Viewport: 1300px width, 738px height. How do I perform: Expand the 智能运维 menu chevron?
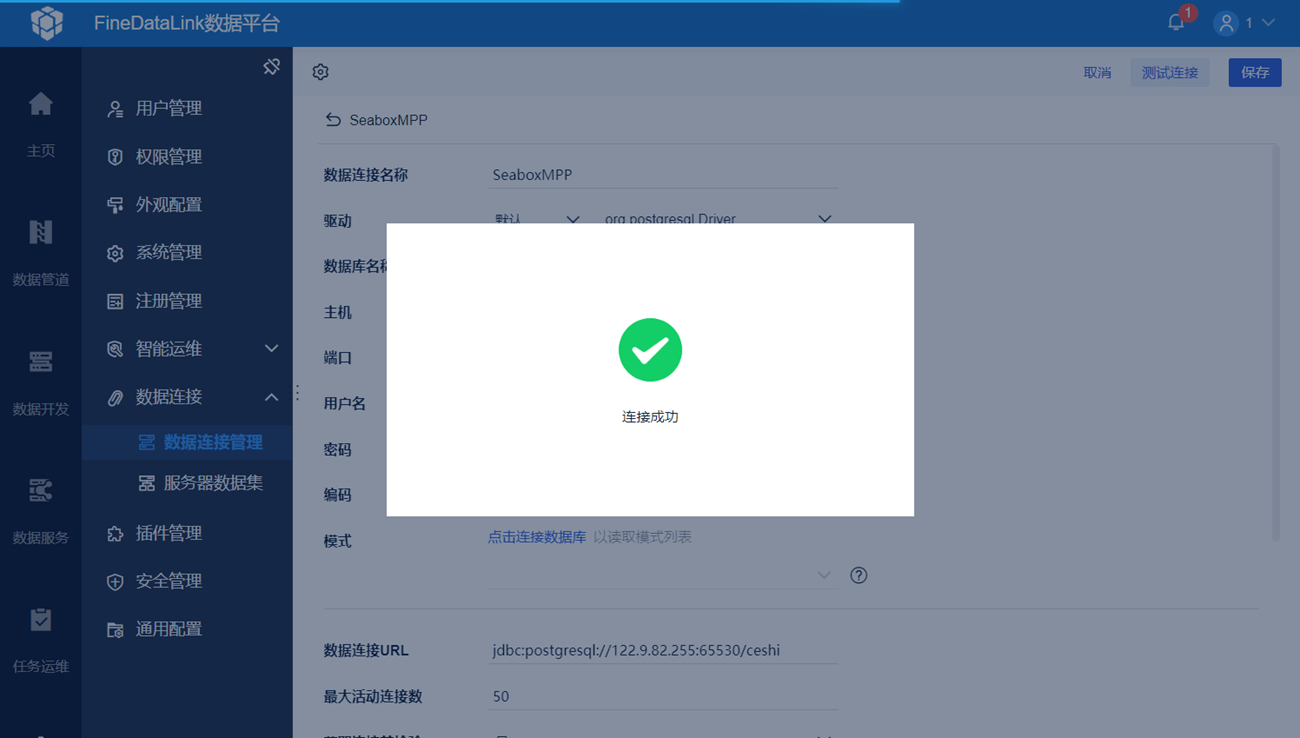271,348
